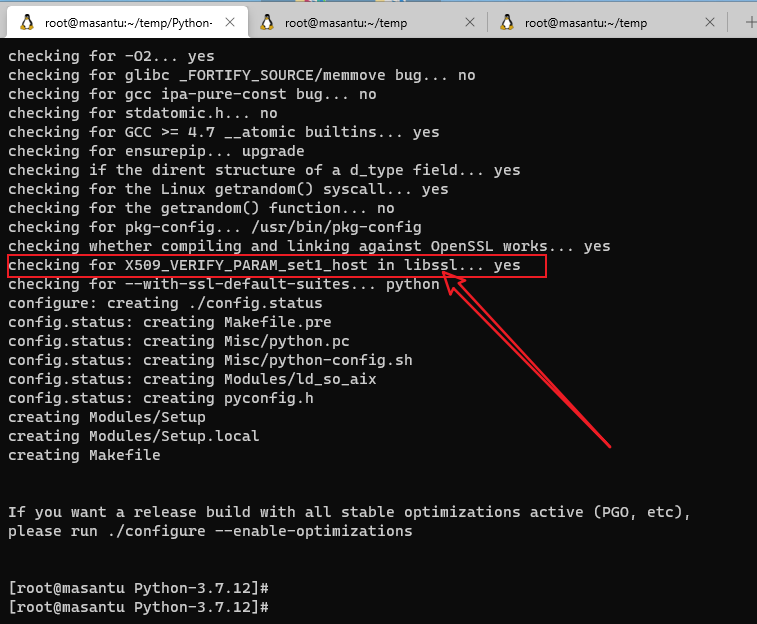Close the root@masantu:~/temp/Python- tab

(230, 22)
